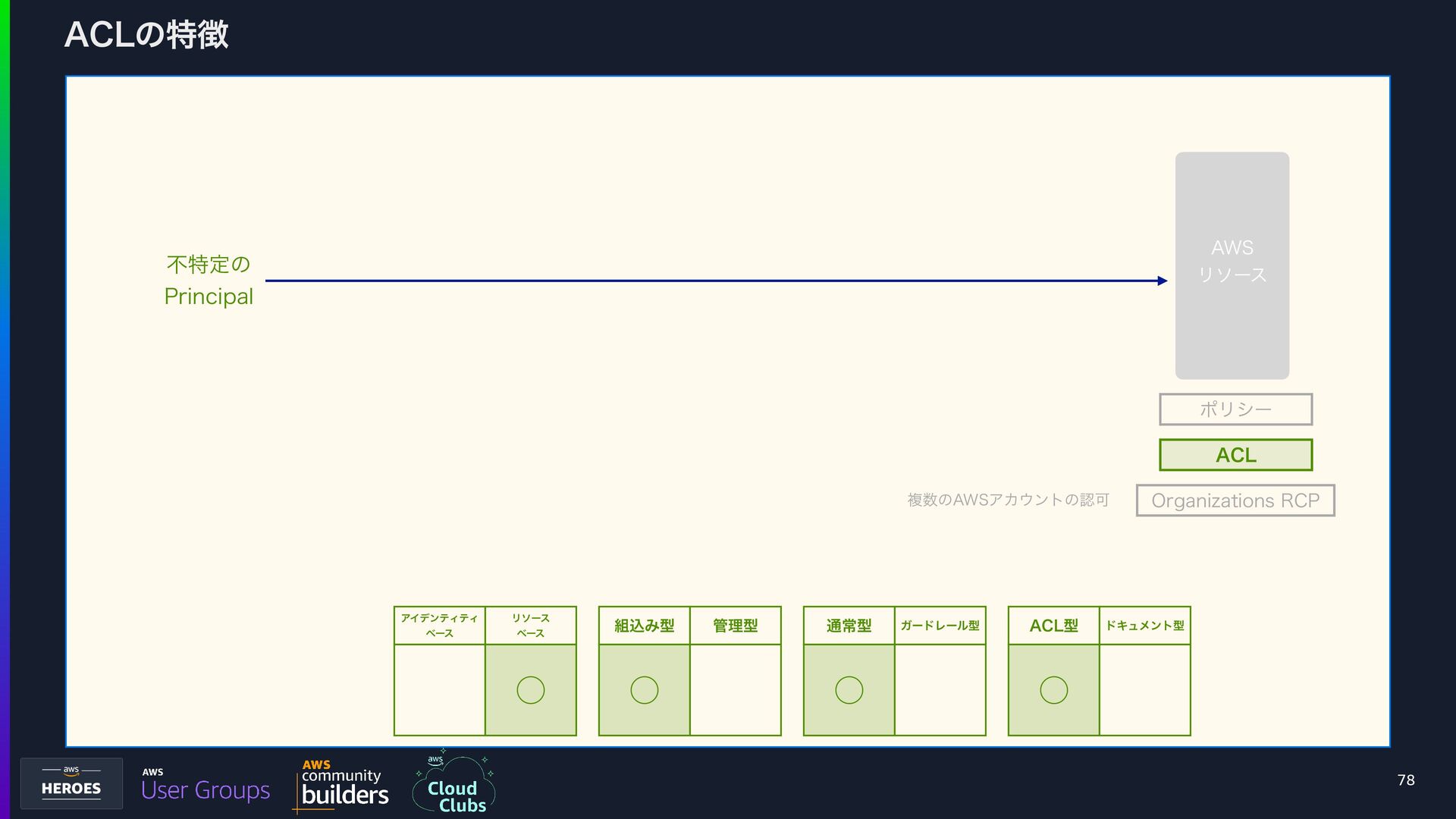Click the 不特定の Principal label

click(209, 281)
